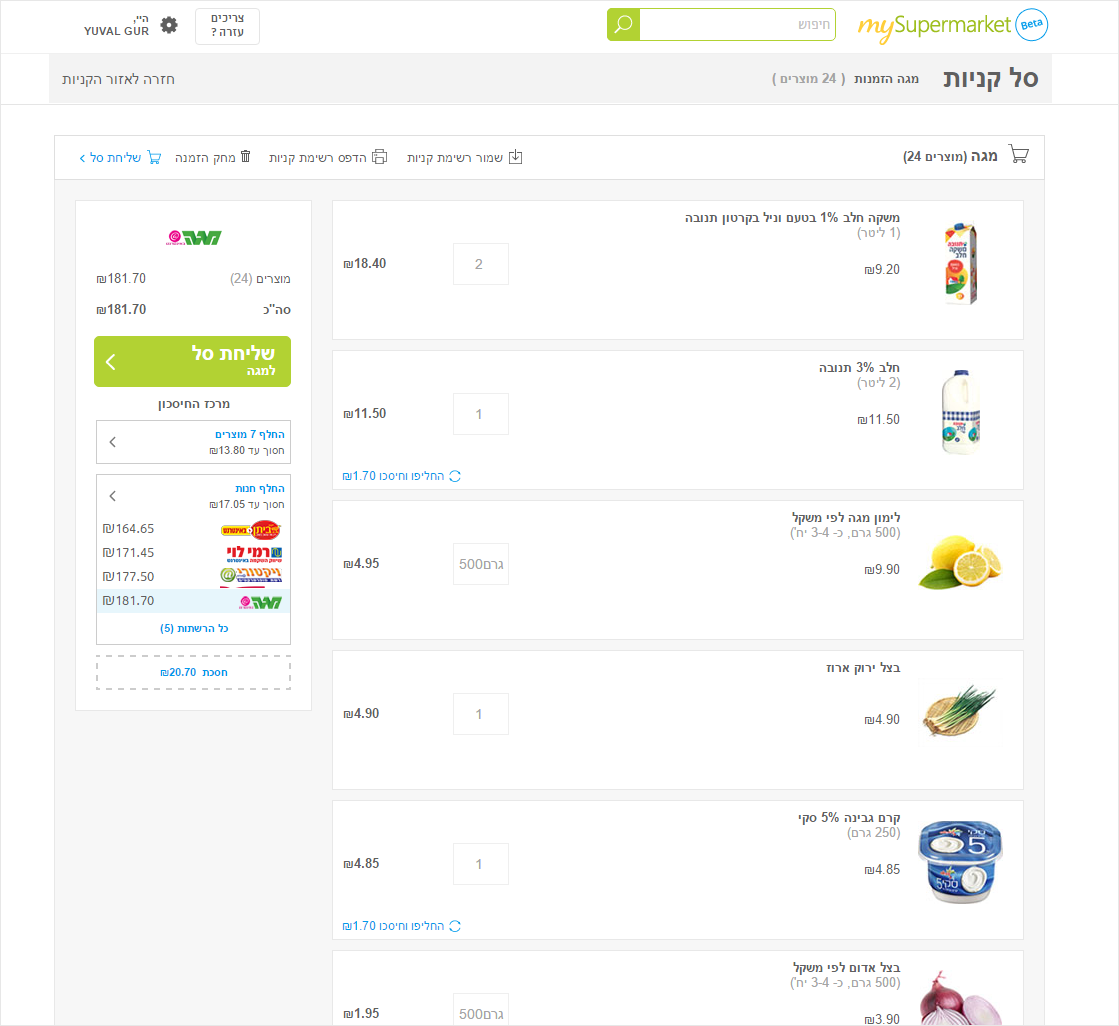Viewport: 1119px width, 1026px height.
Task: Expand the החלף חנות arrow
Action: tap(113, 496)
